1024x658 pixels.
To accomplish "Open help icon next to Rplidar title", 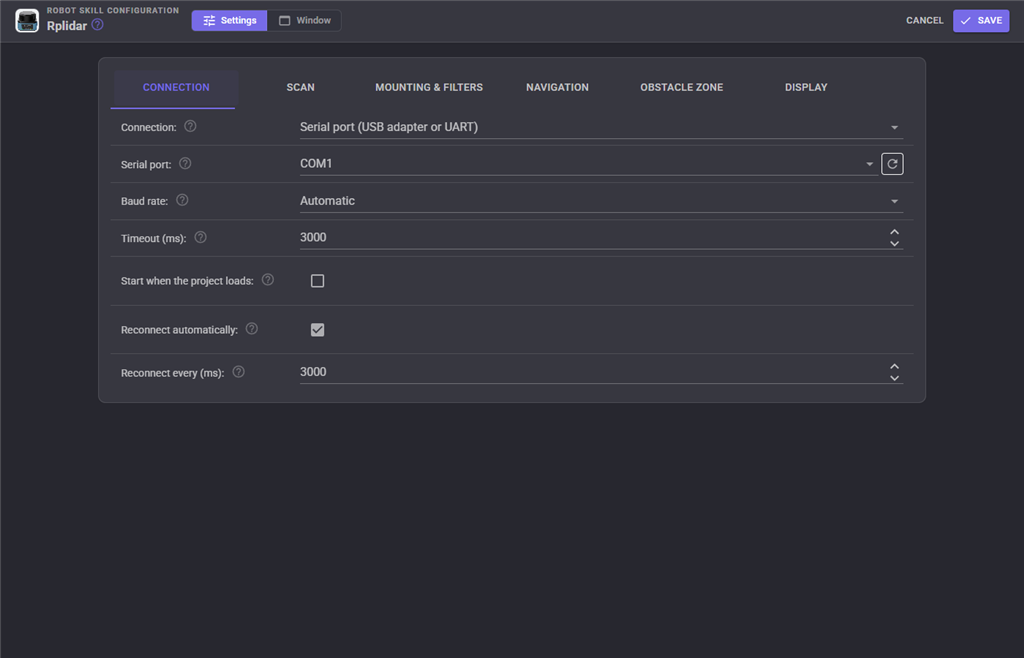I will click(x=97, y=25).
